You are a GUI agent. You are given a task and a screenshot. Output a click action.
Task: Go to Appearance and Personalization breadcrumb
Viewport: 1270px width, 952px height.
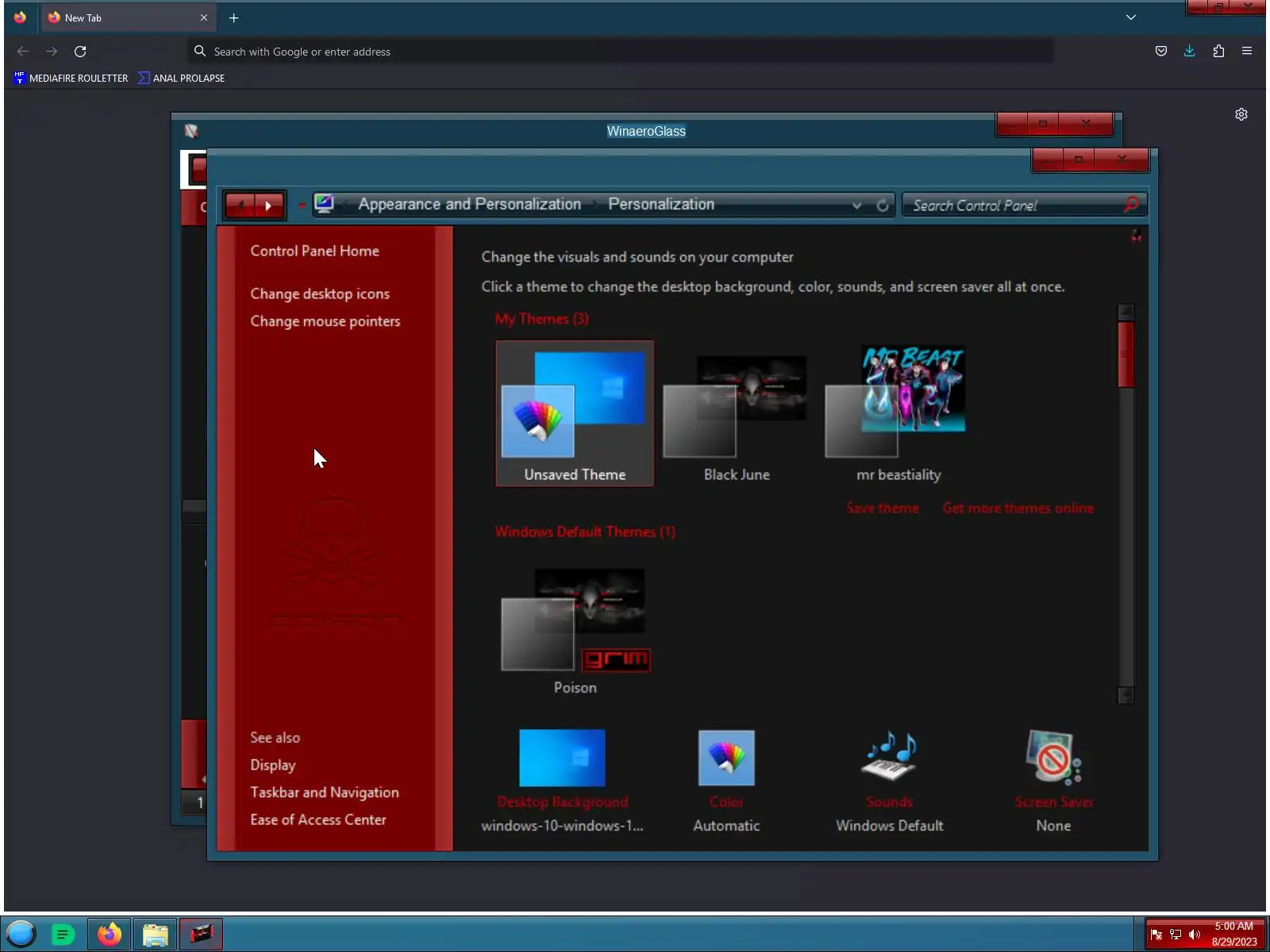469,204
